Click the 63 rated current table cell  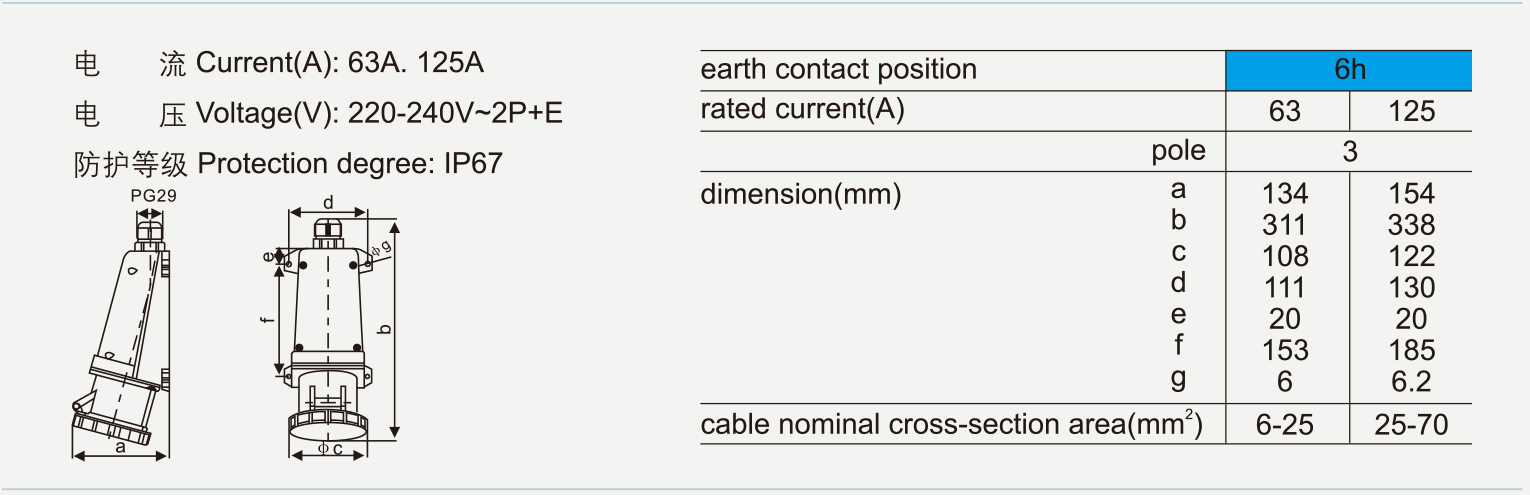pyautogui.click(x=1285, y=111)
